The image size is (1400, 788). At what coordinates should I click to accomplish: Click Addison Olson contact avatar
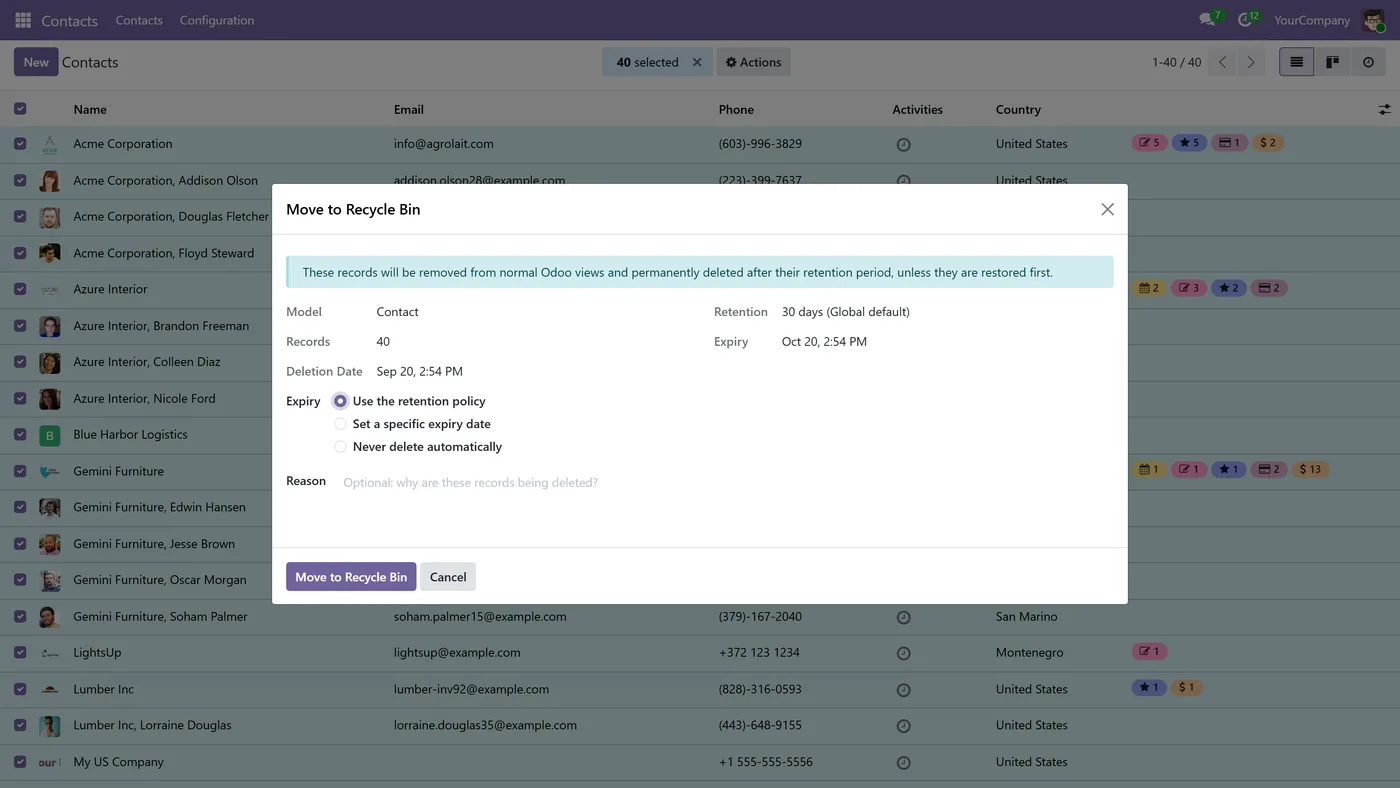coord(49,181)
